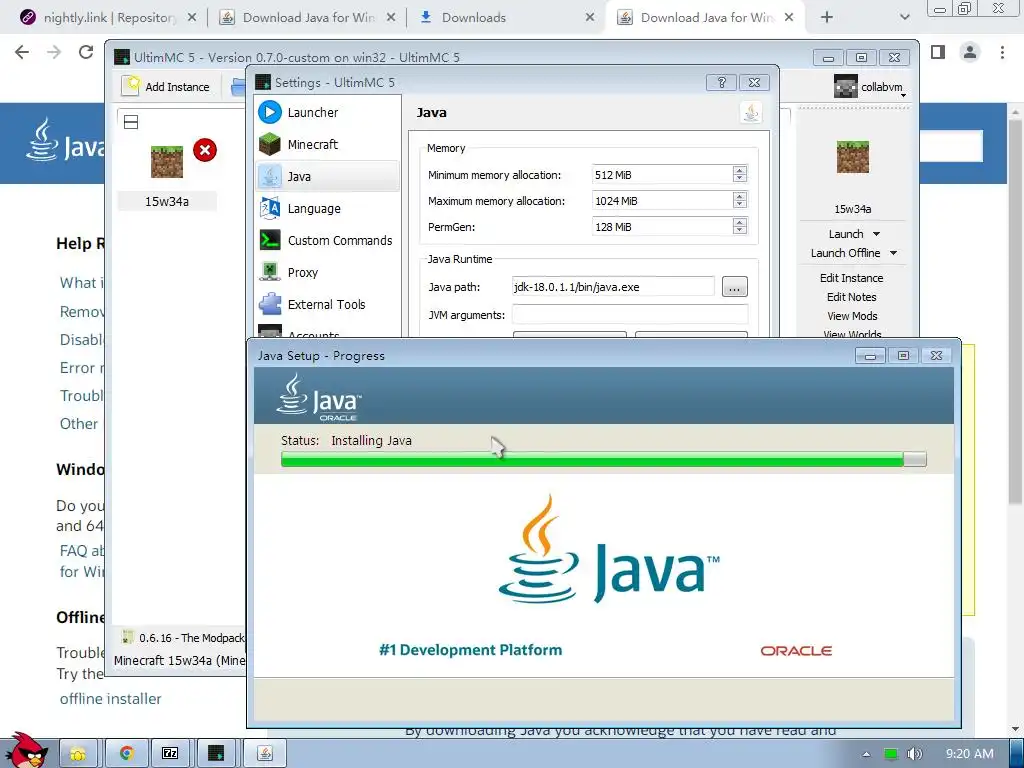
Task: Open External Tools settings page
Action: pyautogui.click(x=327, y=304)
